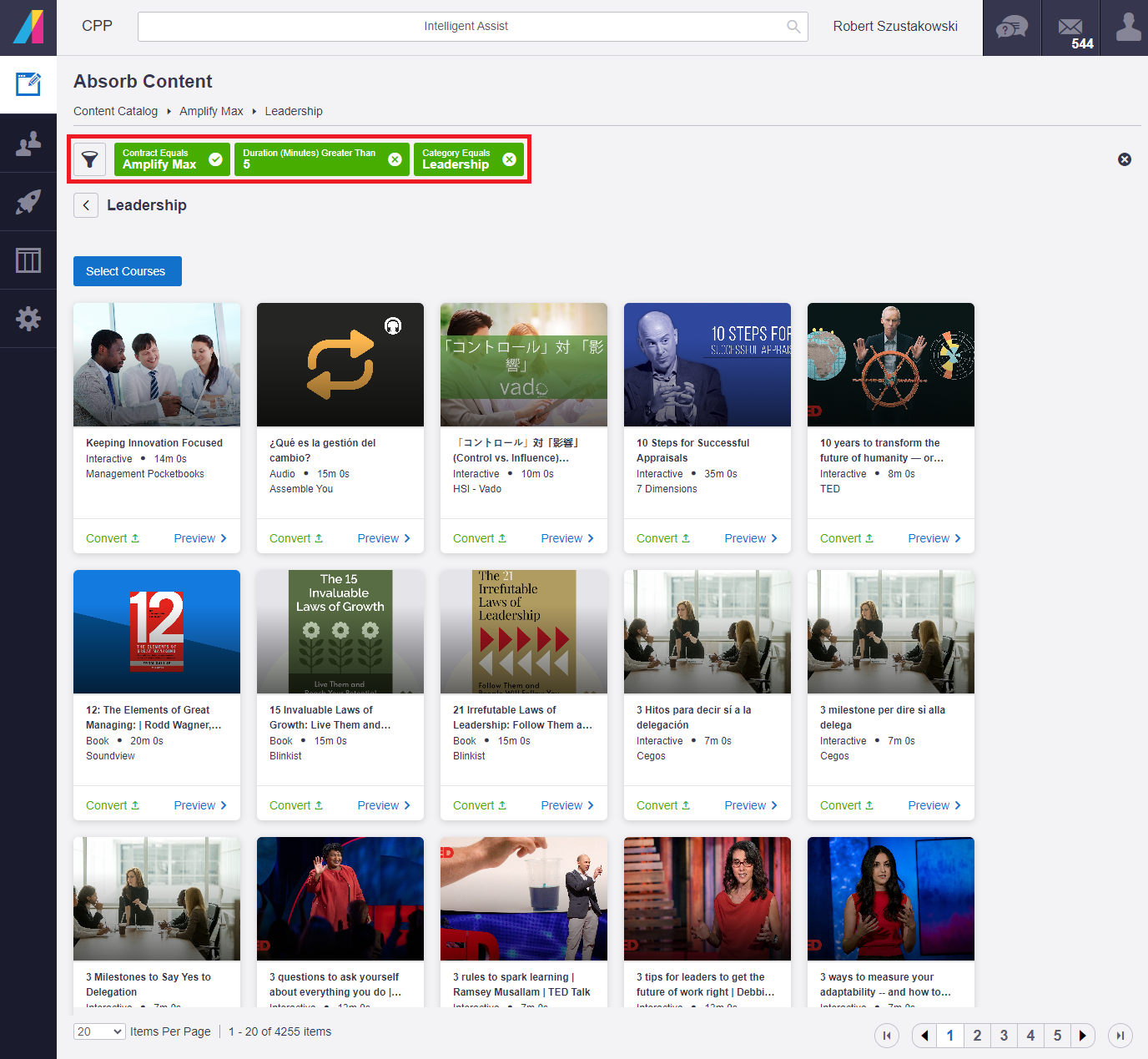Image resolution: width=1148 pixels, height=1059 pixels.
Task: Click the Select Courses button
Action: tap(128, 271)
